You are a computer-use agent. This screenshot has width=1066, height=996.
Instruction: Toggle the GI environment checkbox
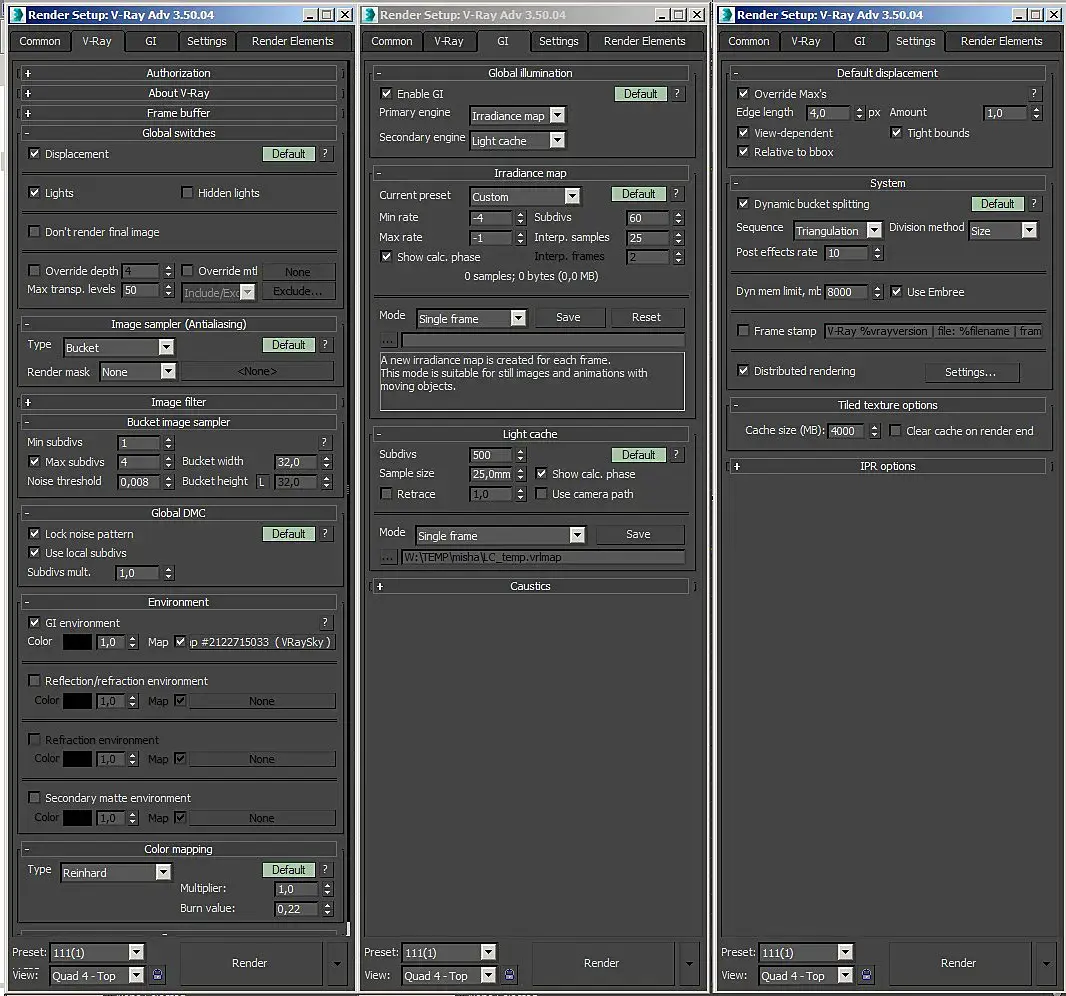coord(34,622)
